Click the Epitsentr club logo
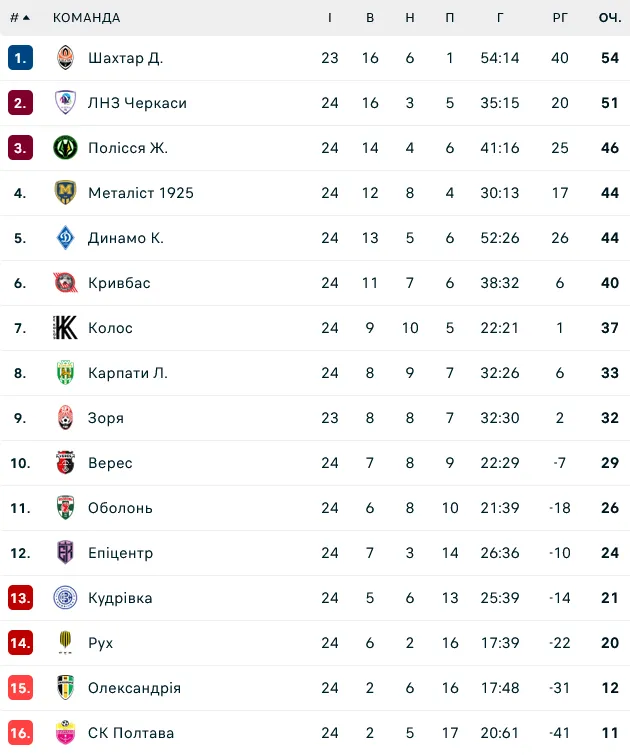The image size is (630, 755). 65,553
